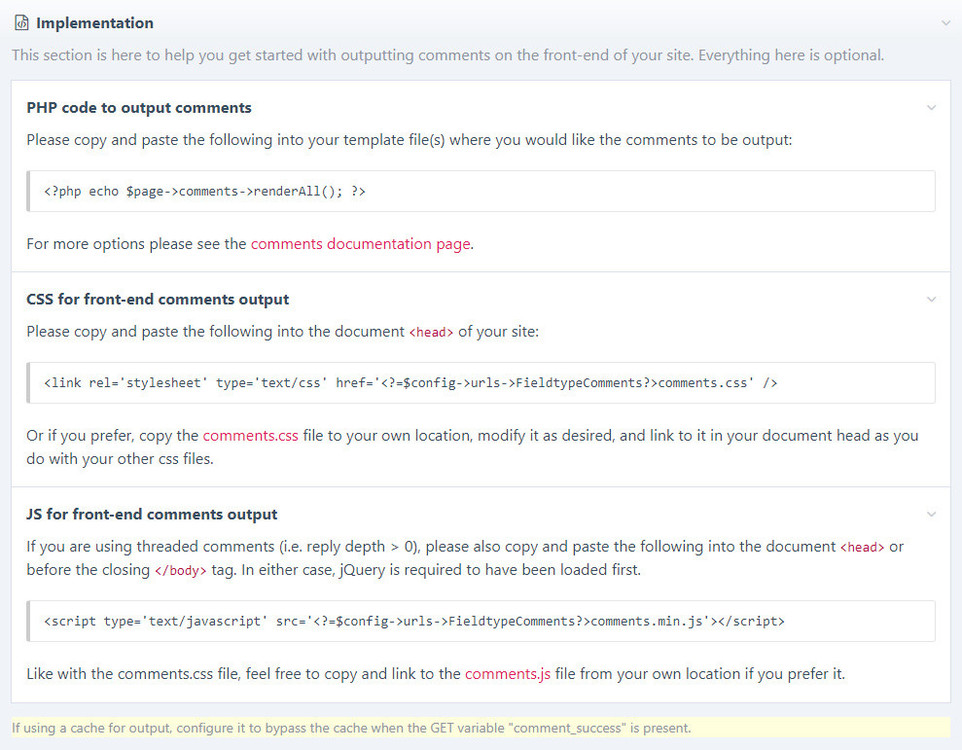Viewport: 962px width, 750px height.
Task: Click the <head> tag in JS instructions
Action: [x=862, y=547]
